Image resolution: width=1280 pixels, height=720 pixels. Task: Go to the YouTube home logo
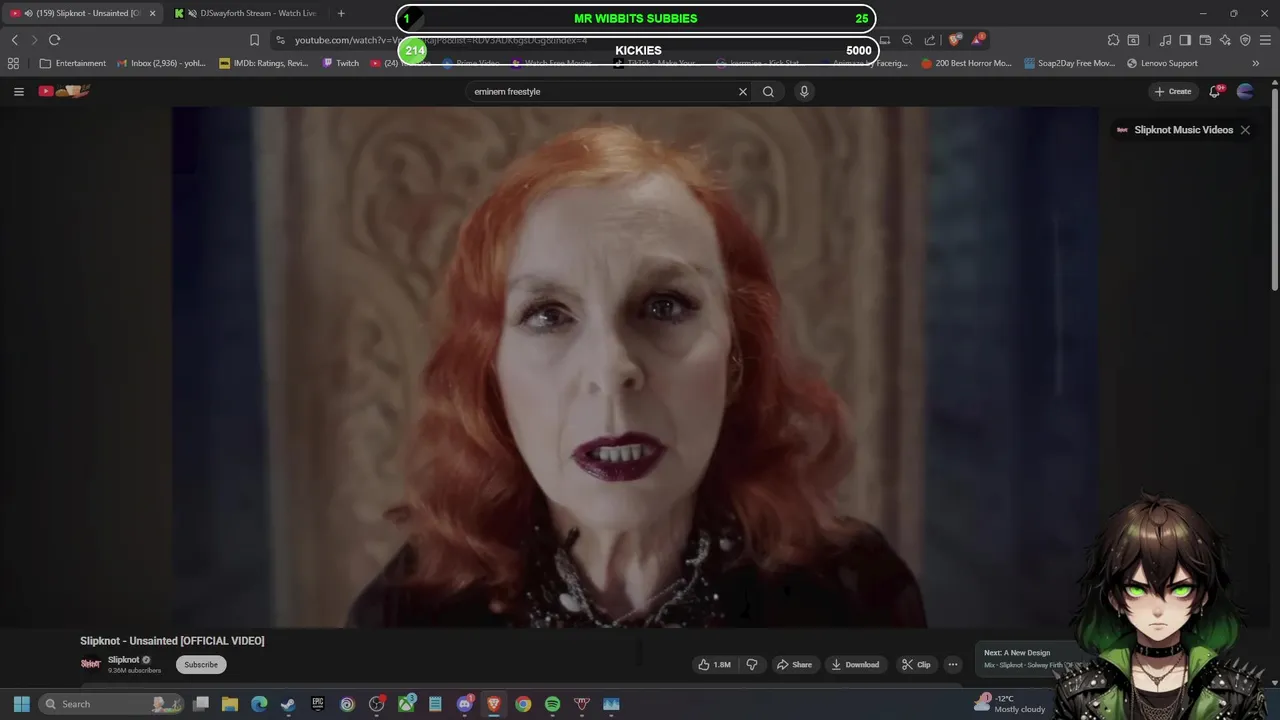tap(64, 91)
